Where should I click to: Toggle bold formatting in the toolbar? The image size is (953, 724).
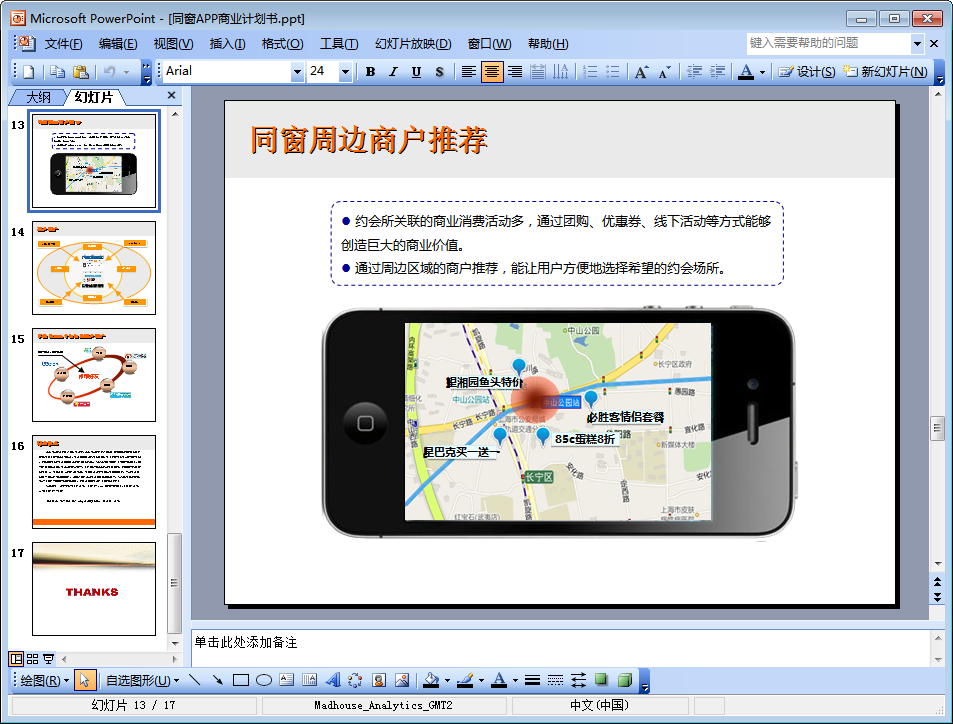(x=370, y=72)
